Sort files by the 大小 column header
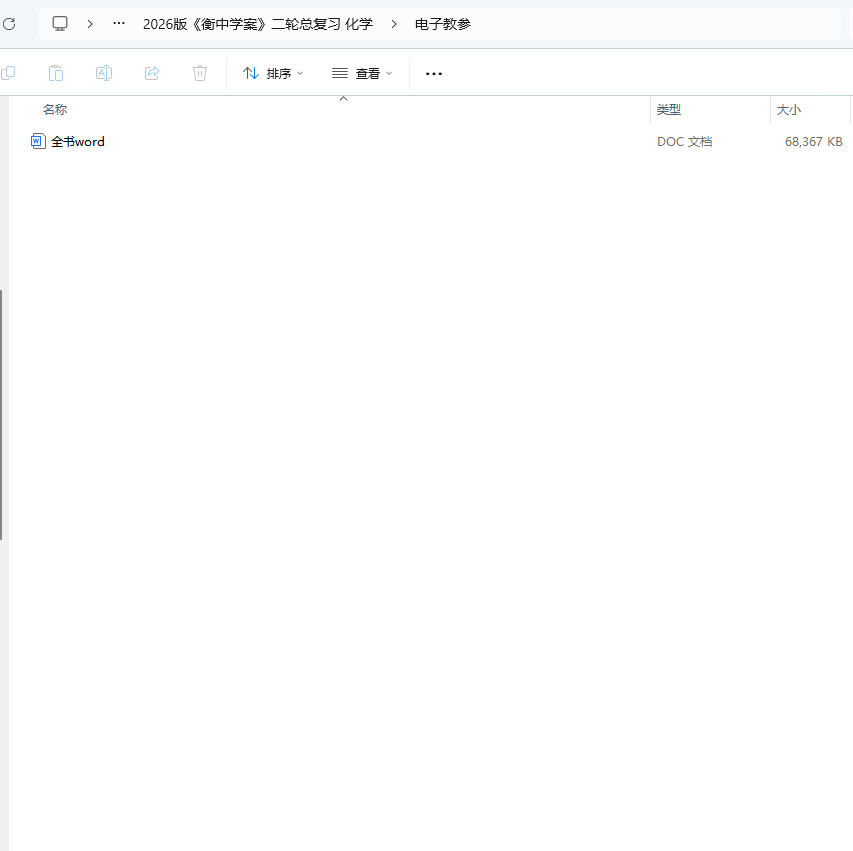 pos(789,110)
